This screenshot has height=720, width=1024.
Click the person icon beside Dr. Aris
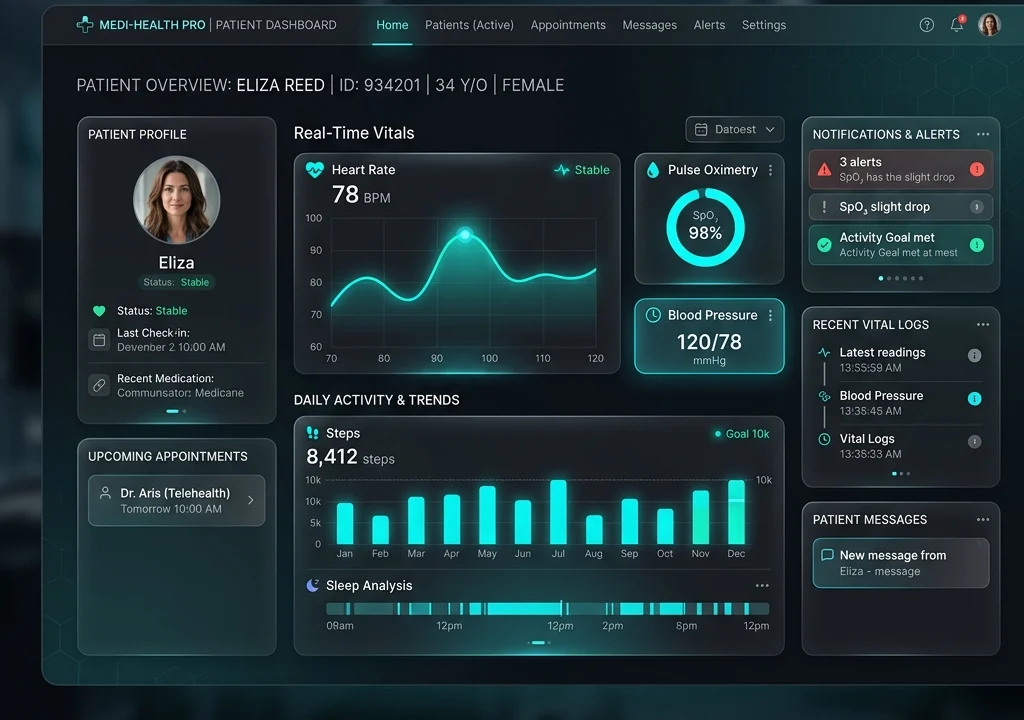coord(104,493)
